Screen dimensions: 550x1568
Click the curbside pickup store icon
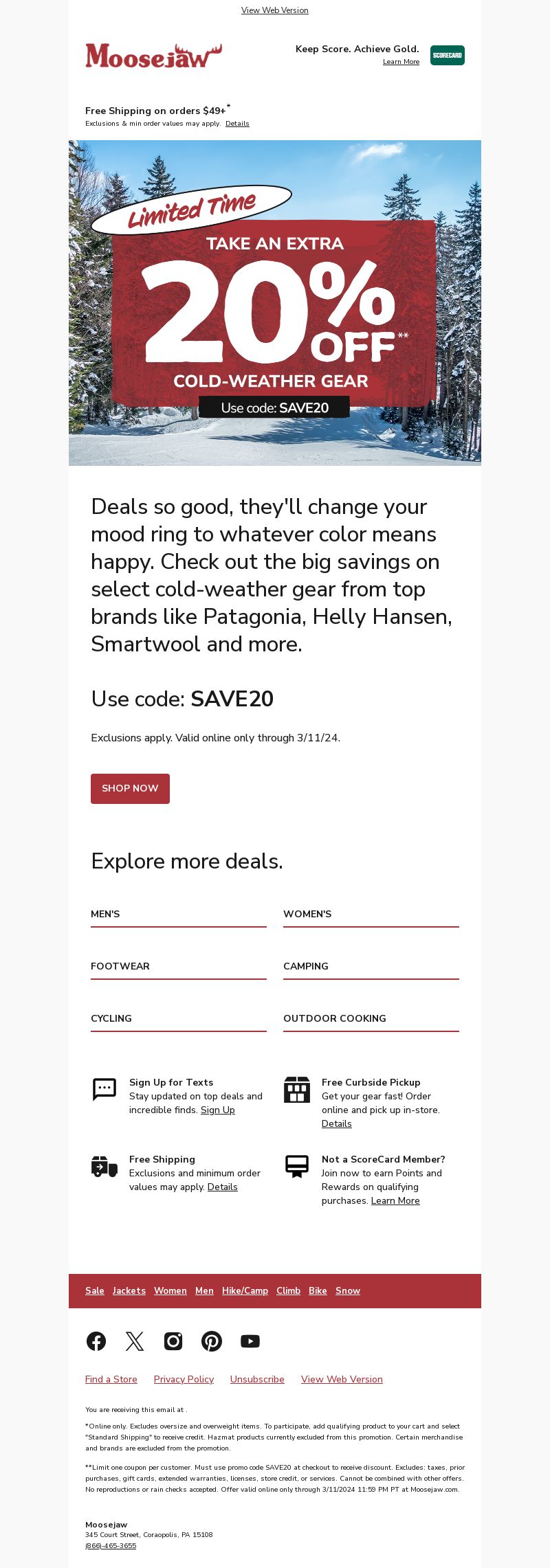[297, 1089]
